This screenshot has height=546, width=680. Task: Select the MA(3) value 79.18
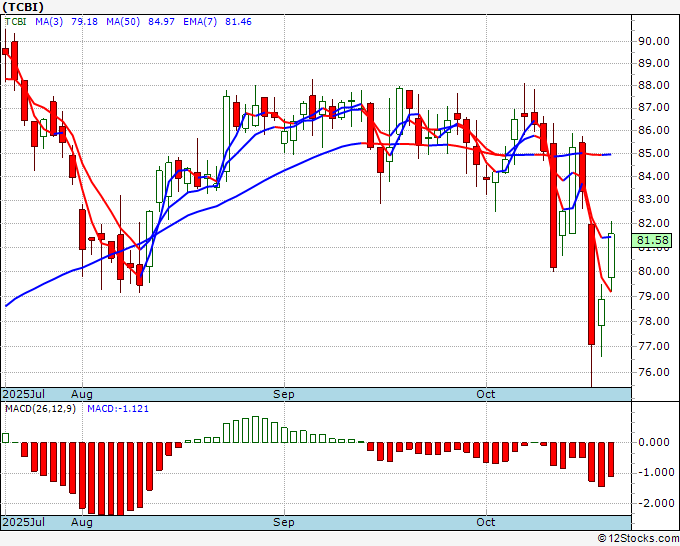pos(85,22)
